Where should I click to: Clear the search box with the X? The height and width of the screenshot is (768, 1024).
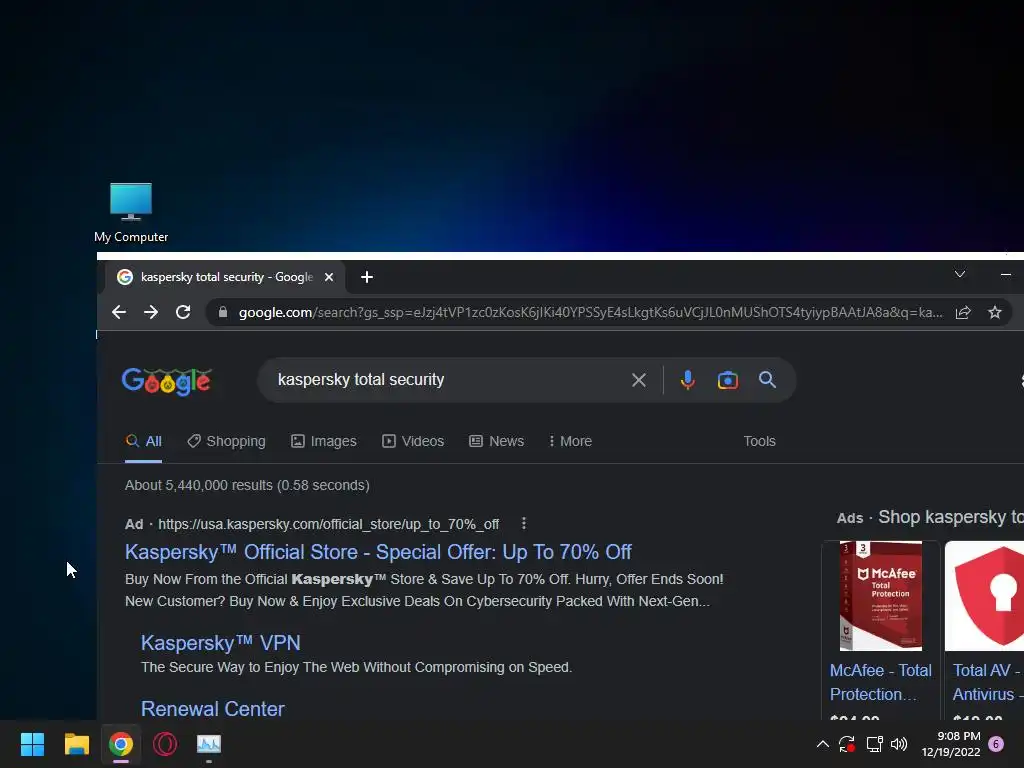point(639,380)
